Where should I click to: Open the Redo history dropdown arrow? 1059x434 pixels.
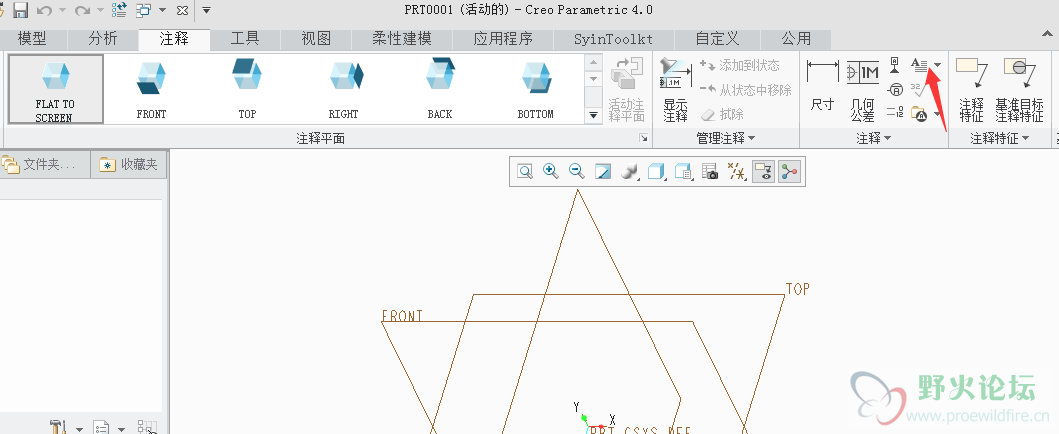(100, 11)
